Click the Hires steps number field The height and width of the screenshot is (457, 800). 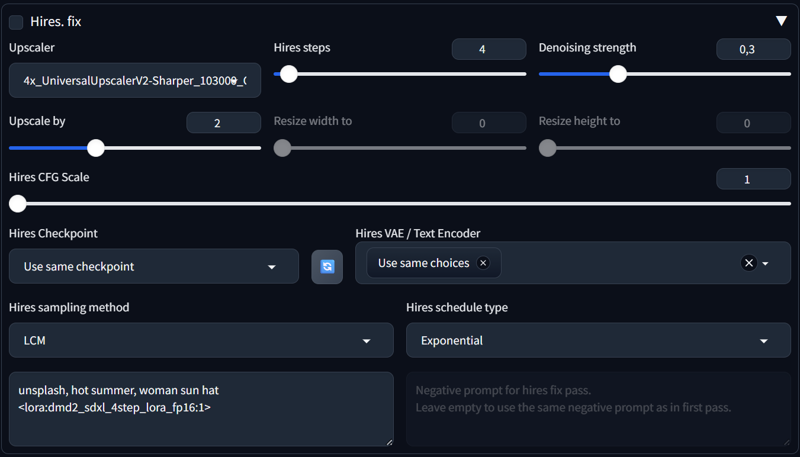pyautogui.click(x=489, y=49)
